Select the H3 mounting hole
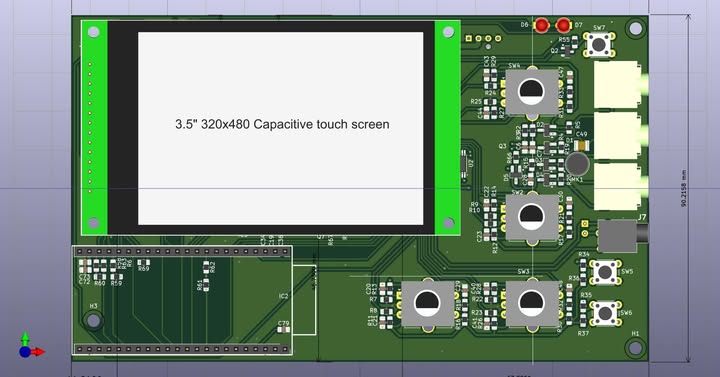 94,320
